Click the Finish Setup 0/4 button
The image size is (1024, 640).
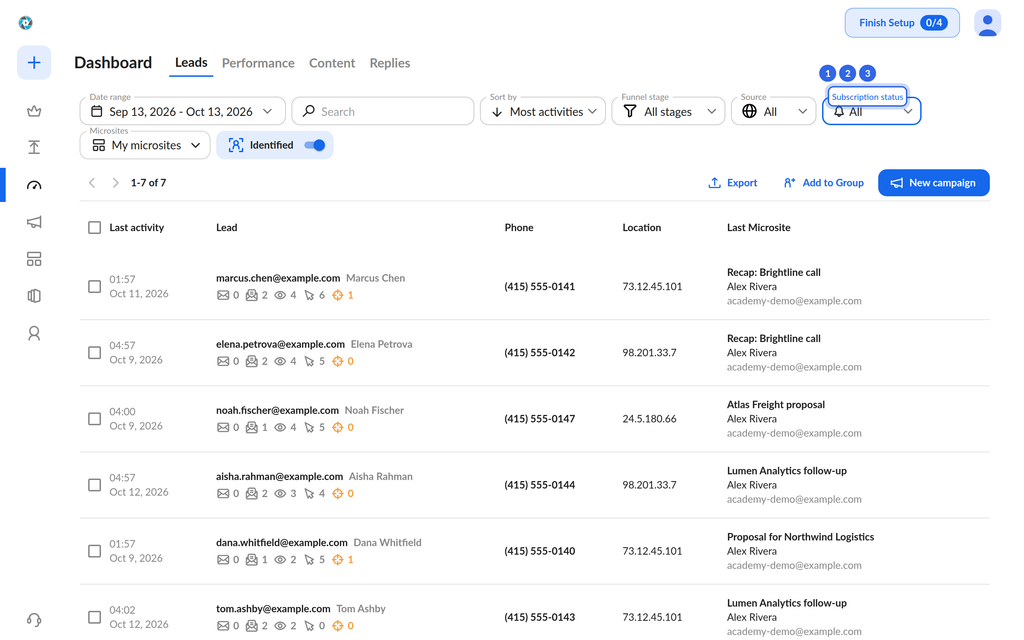902,23
